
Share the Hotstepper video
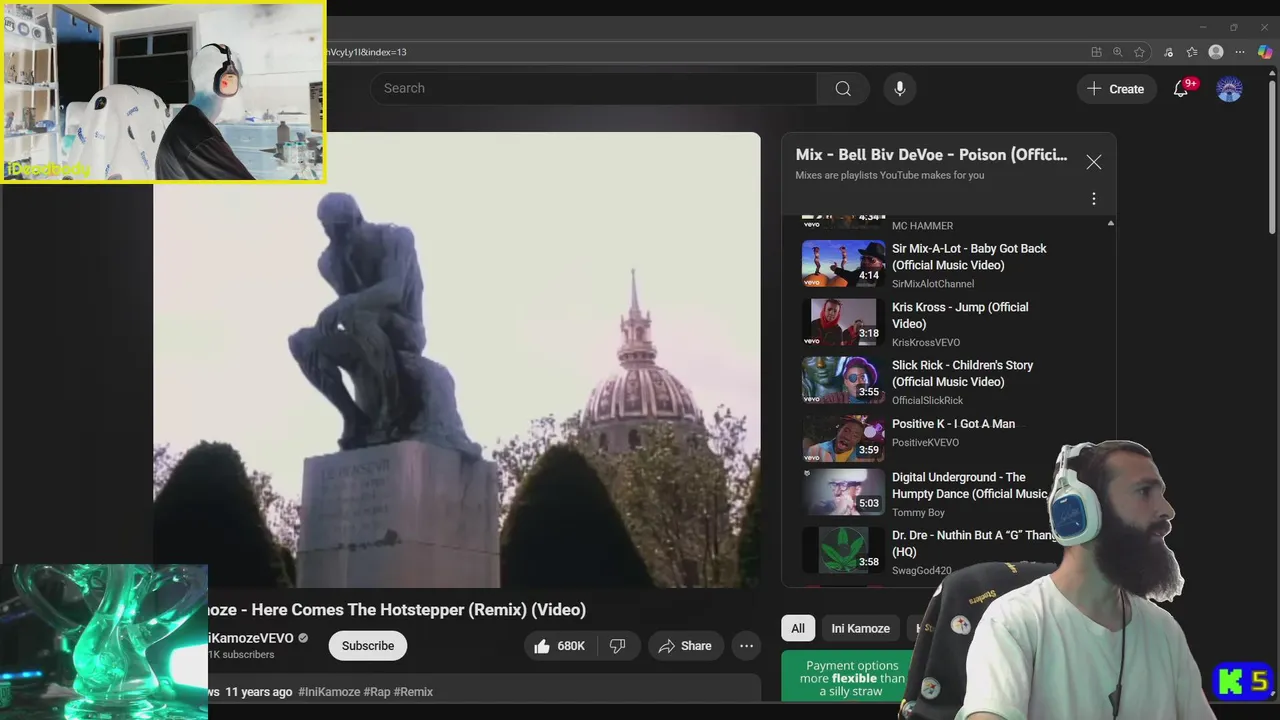(685, 646)
